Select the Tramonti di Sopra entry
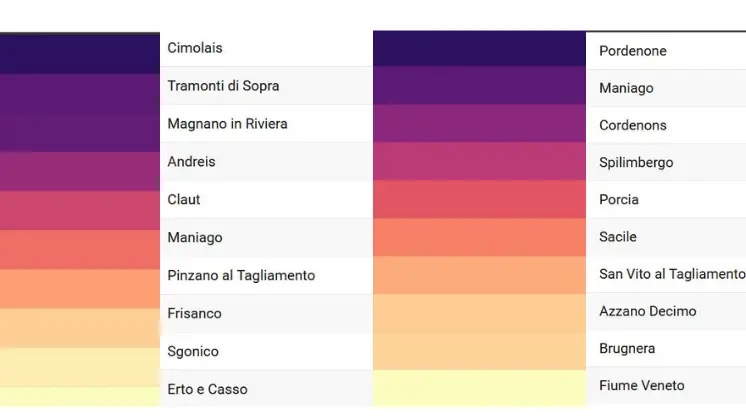 (x=223, y=86)
